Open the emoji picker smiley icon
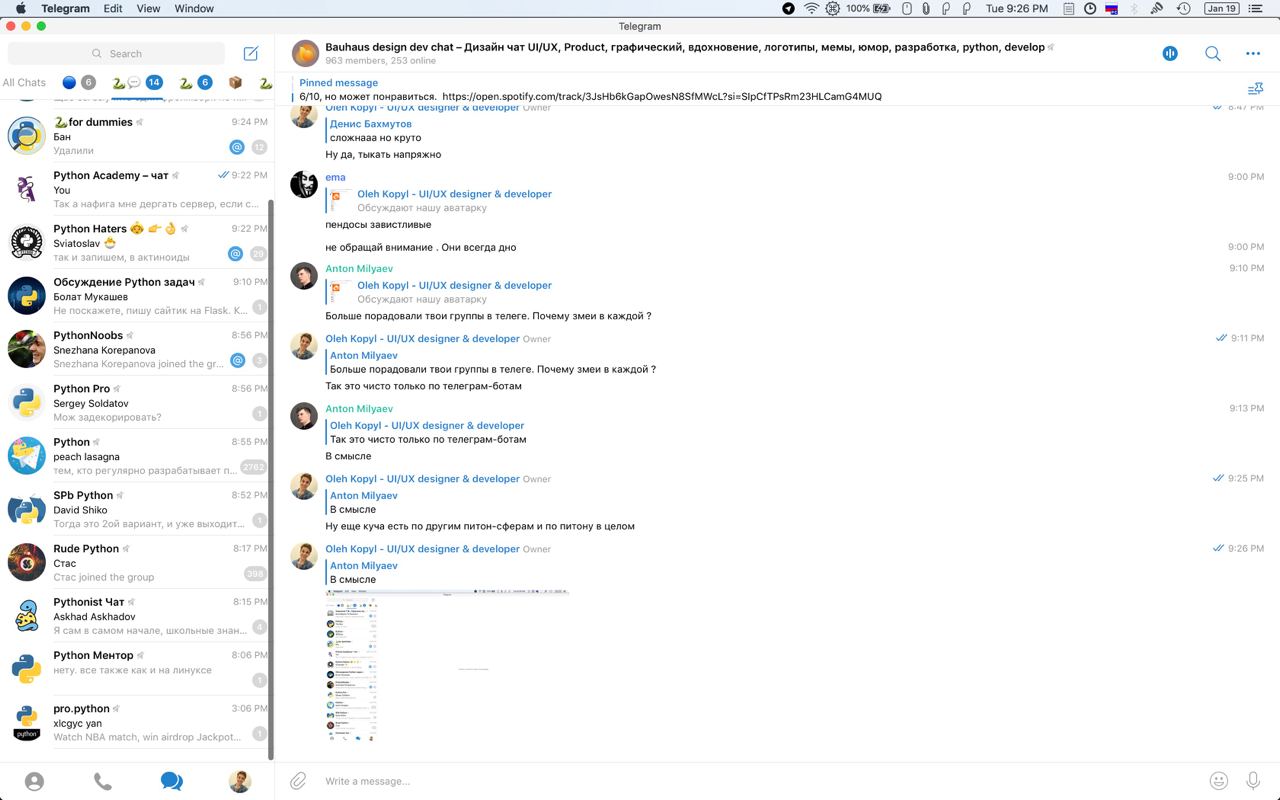 coord(1218,781)
